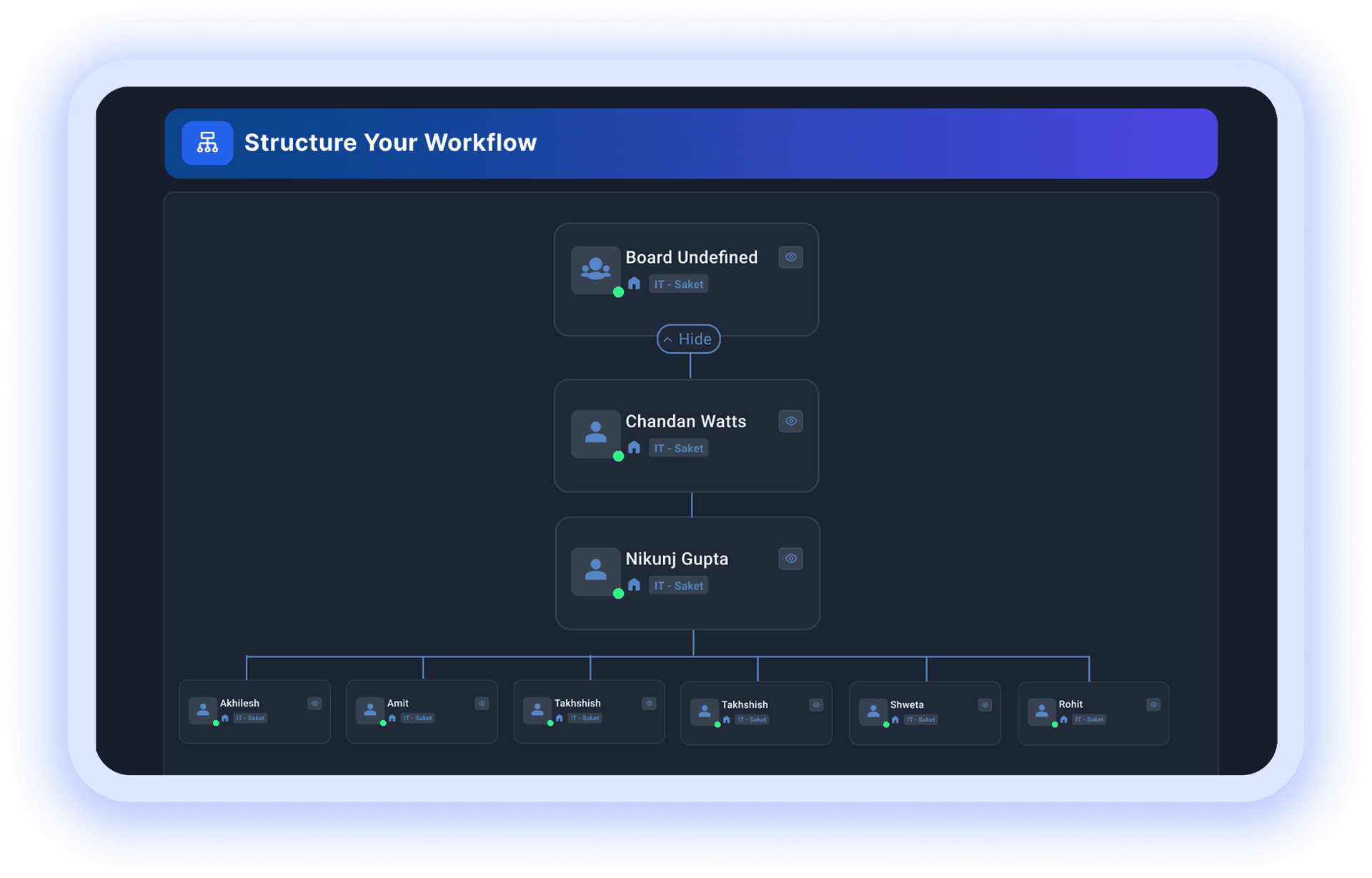The height and width of the screenshot is (878, 1372).
Task: Click the home icon under Chandan Watts
Action: click(x=634, y=448)
